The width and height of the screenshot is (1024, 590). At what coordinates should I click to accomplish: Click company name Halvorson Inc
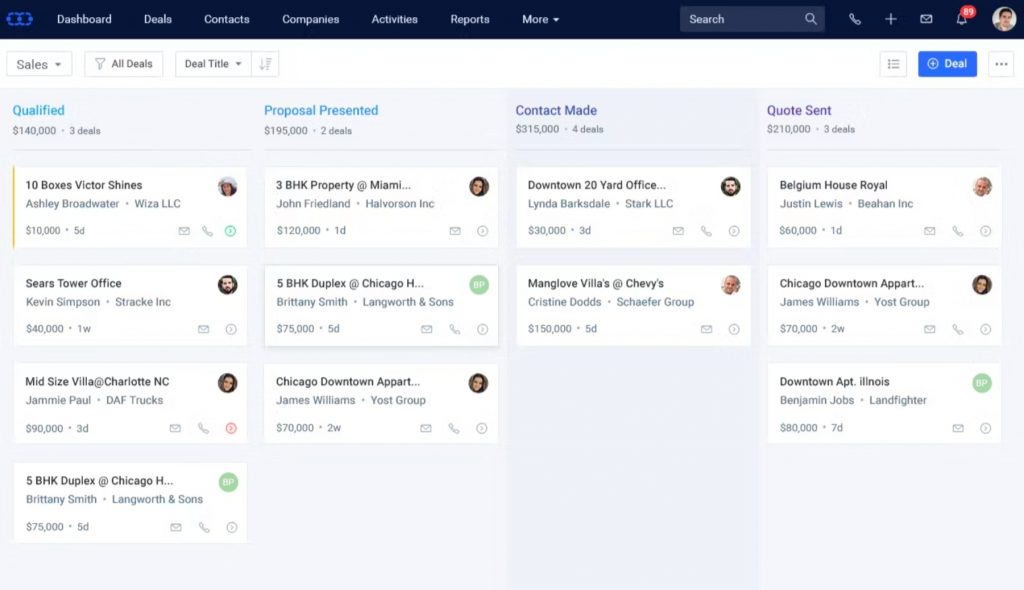400,203
